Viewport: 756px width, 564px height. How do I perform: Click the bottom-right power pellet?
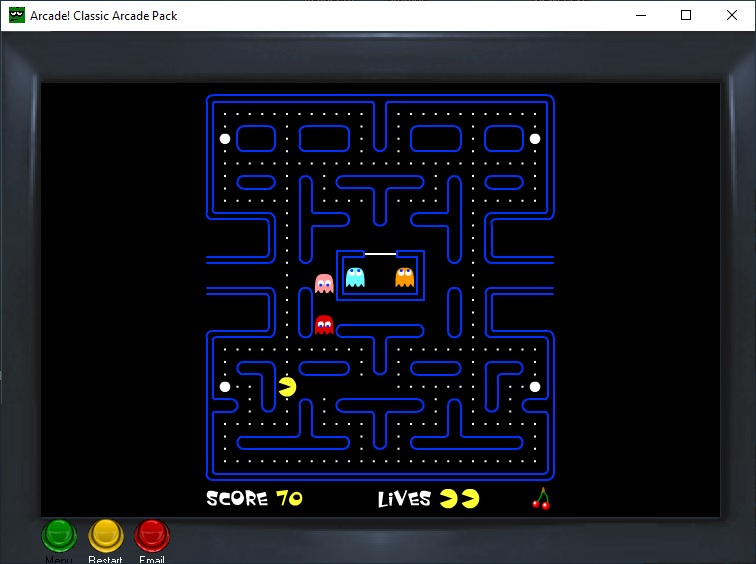point(535,387)
